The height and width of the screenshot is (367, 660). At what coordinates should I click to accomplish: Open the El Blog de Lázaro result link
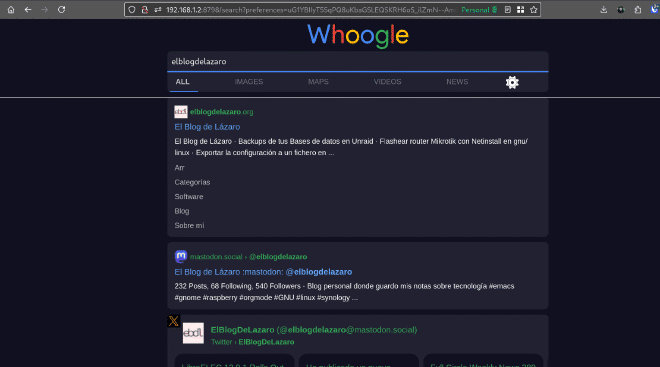(207, 127)
